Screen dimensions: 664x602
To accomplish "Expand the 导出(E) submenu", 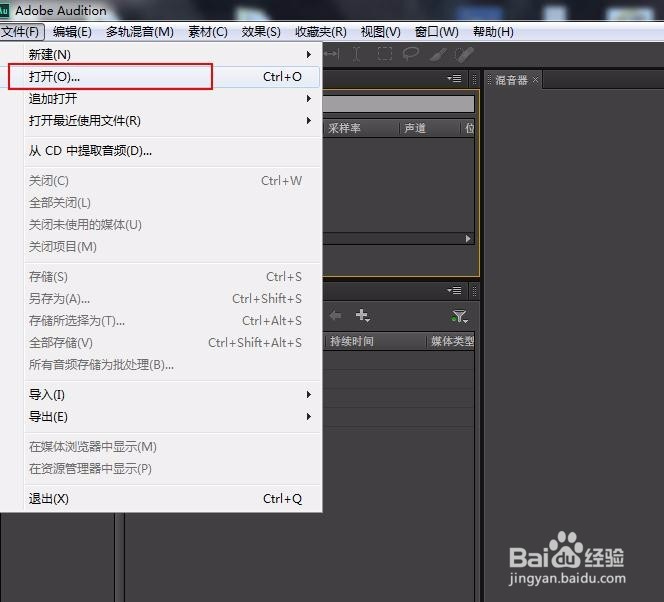I will [172, 417].
